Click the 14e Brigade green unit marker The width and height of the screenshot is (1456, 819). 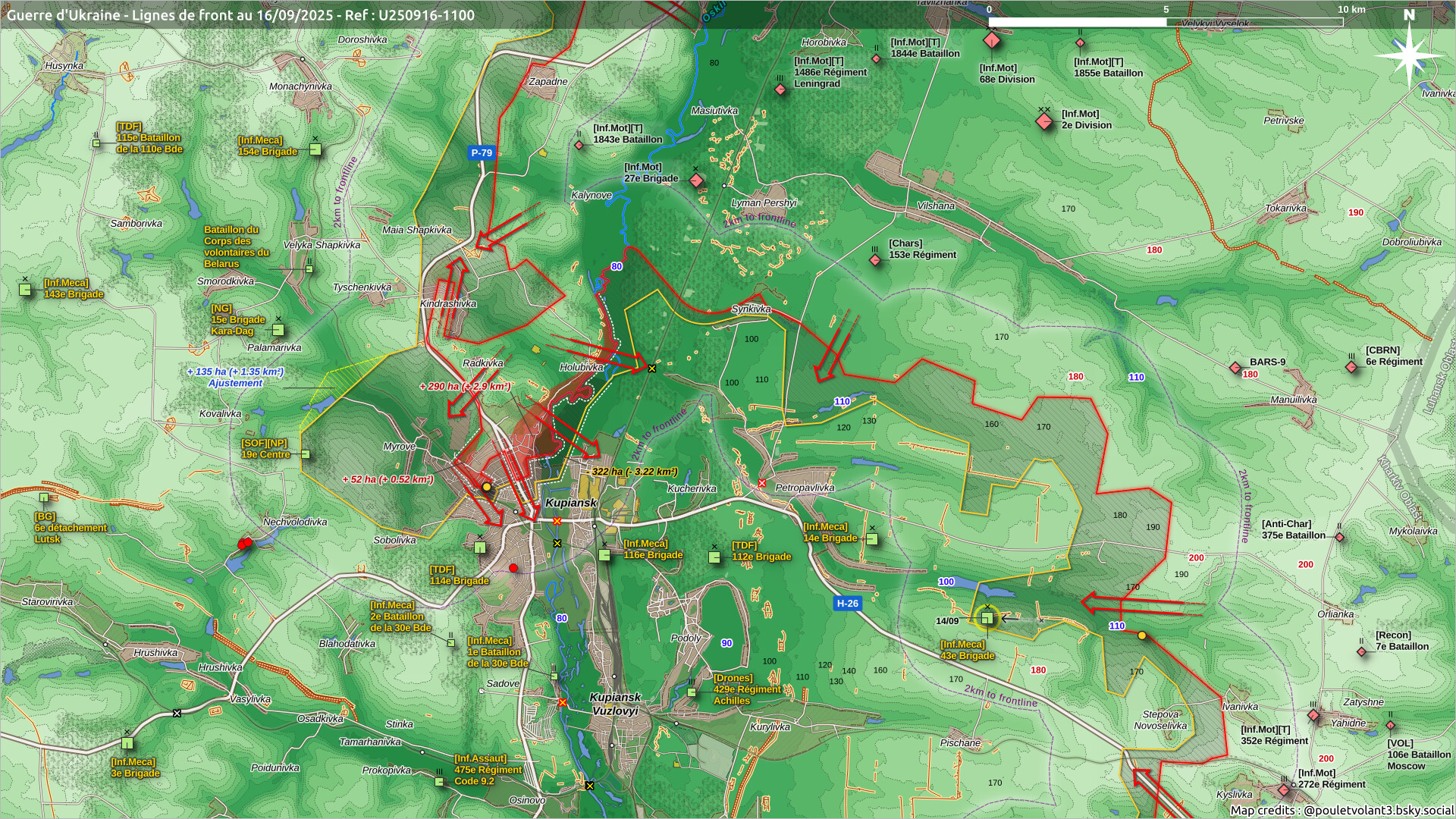click(871, 539)
